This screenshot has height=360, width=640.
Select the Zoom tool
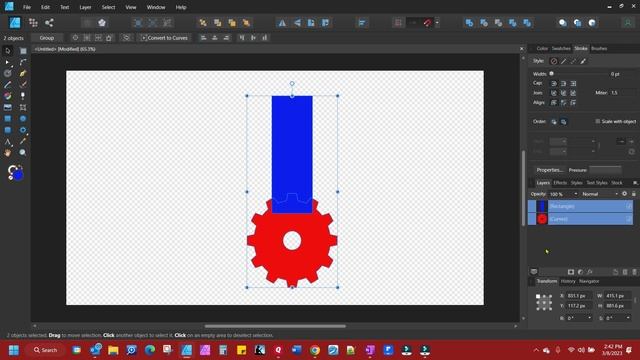tap(23, 153)
